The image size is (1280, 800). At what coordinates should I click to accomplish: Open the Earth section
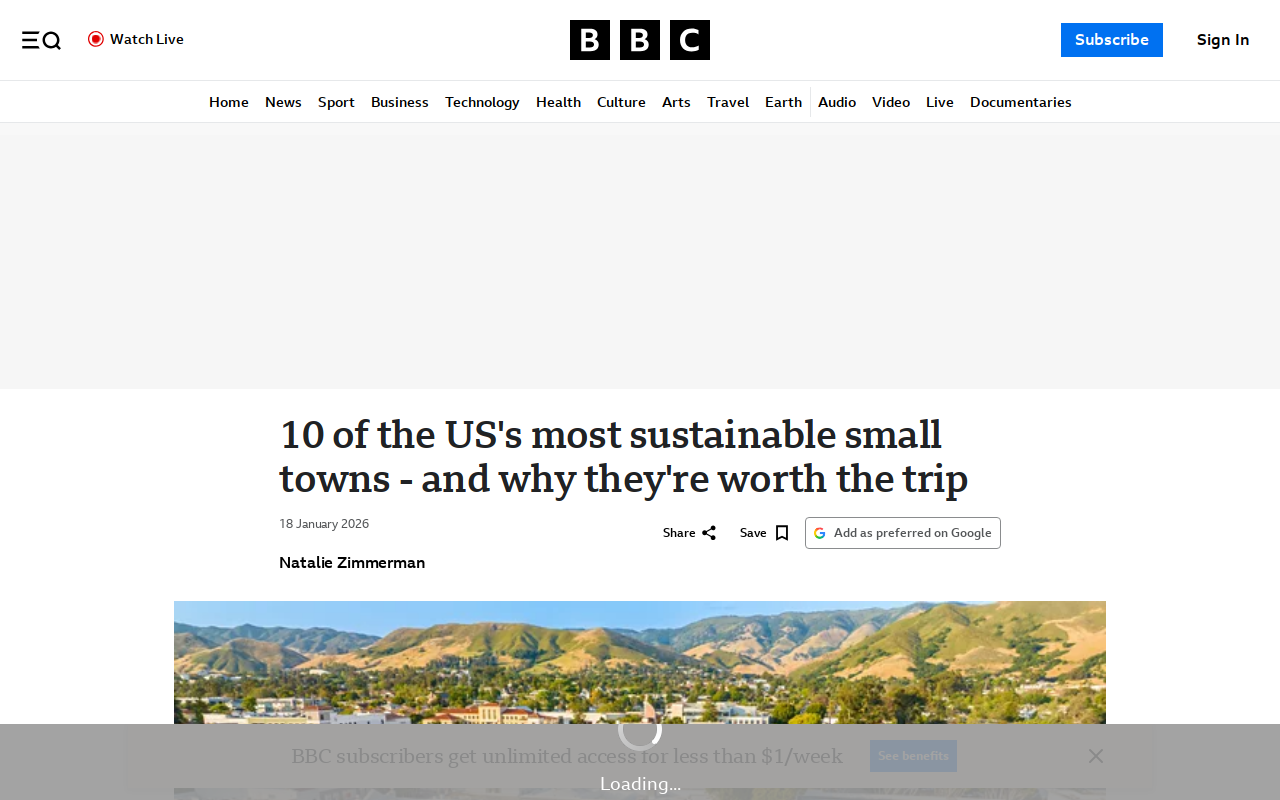pos(783,102)
